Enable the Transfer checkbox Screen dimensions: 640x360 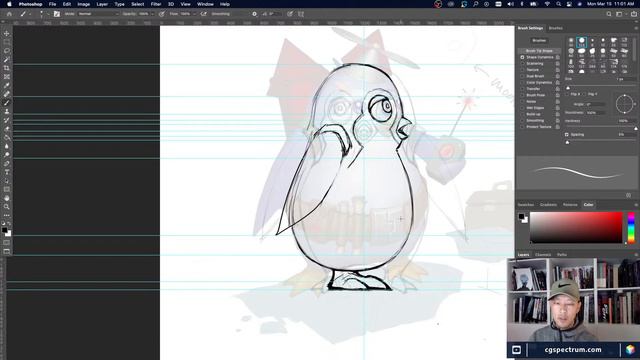(x=522, y=89)
